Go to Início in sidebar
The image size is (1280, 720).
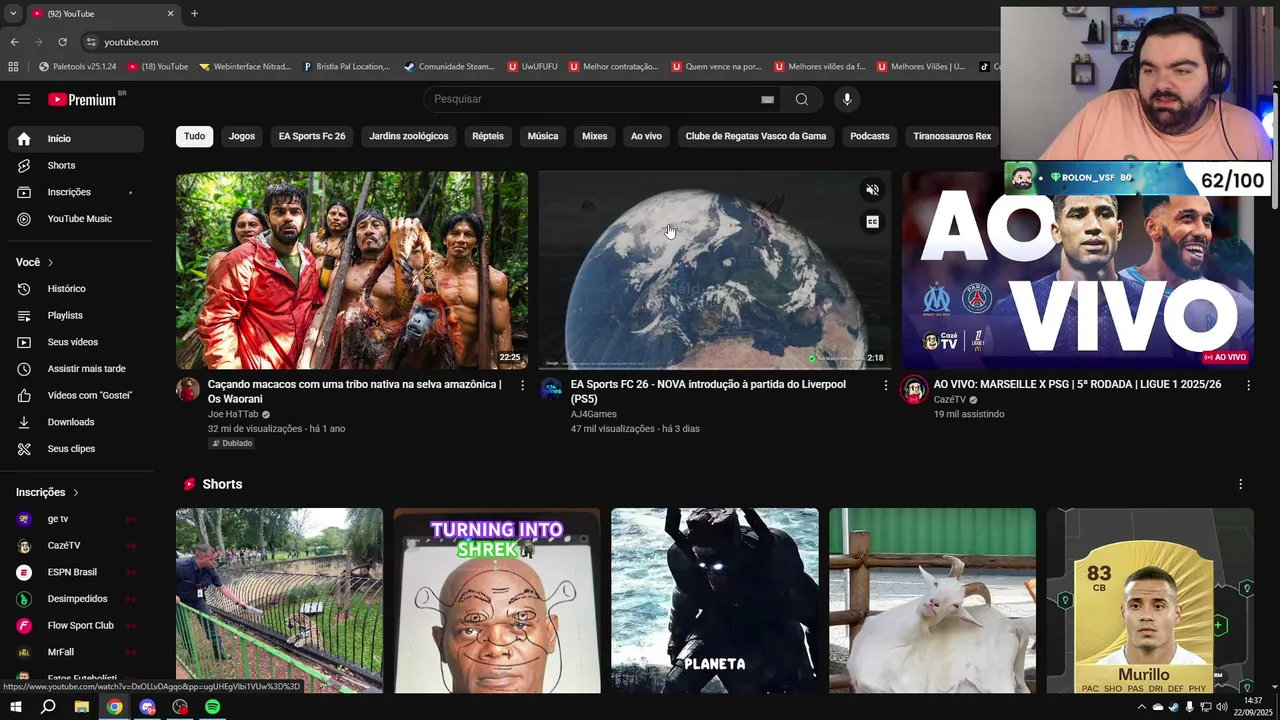tap(76, 139)
